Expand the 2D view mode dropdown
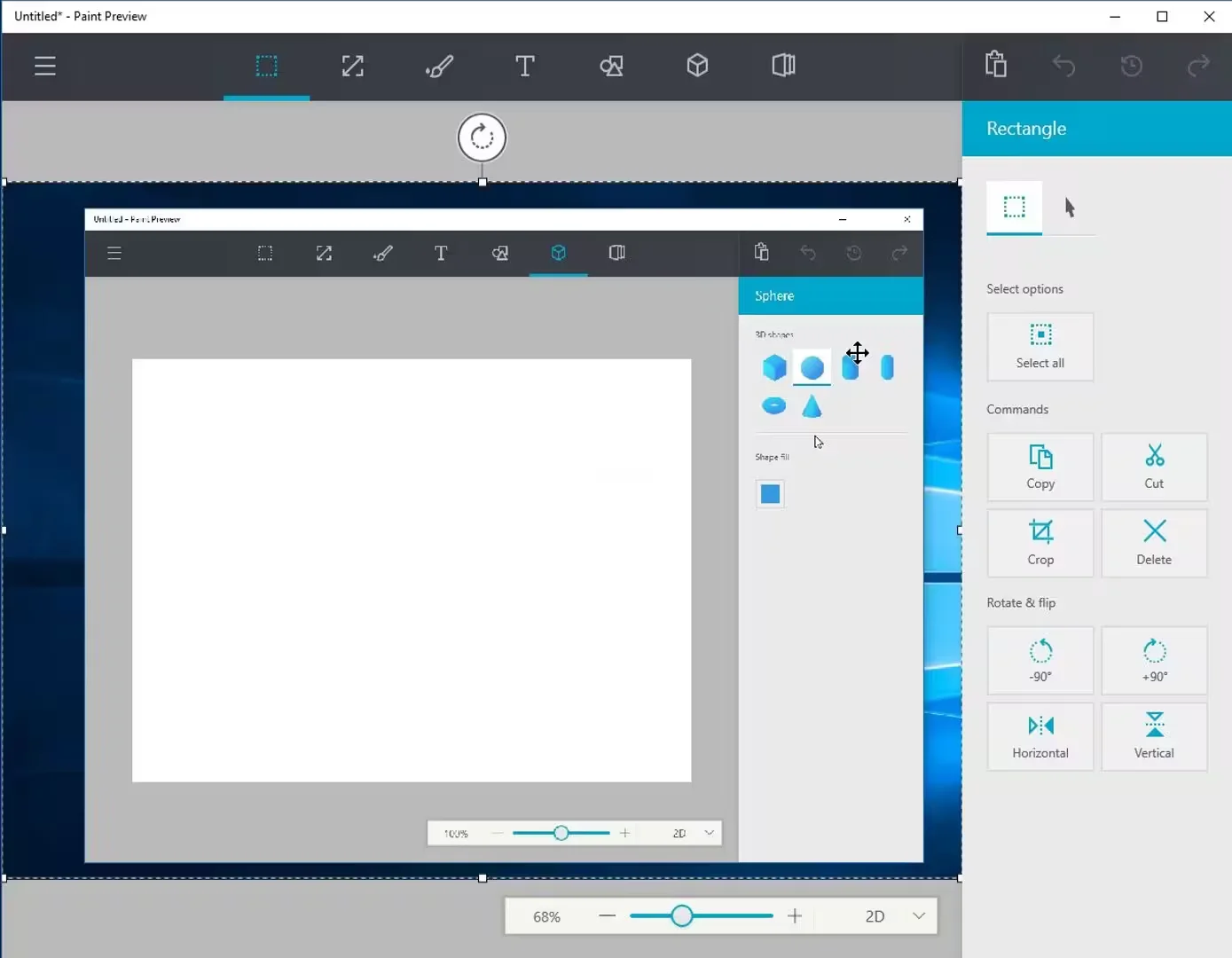Viewport: 1232px width, 958px height. coord(919,916)
